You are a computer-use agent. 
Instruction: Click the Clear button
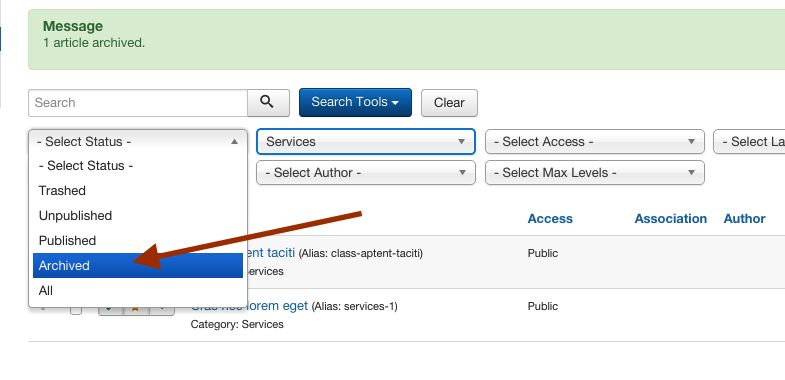point(449,103)
